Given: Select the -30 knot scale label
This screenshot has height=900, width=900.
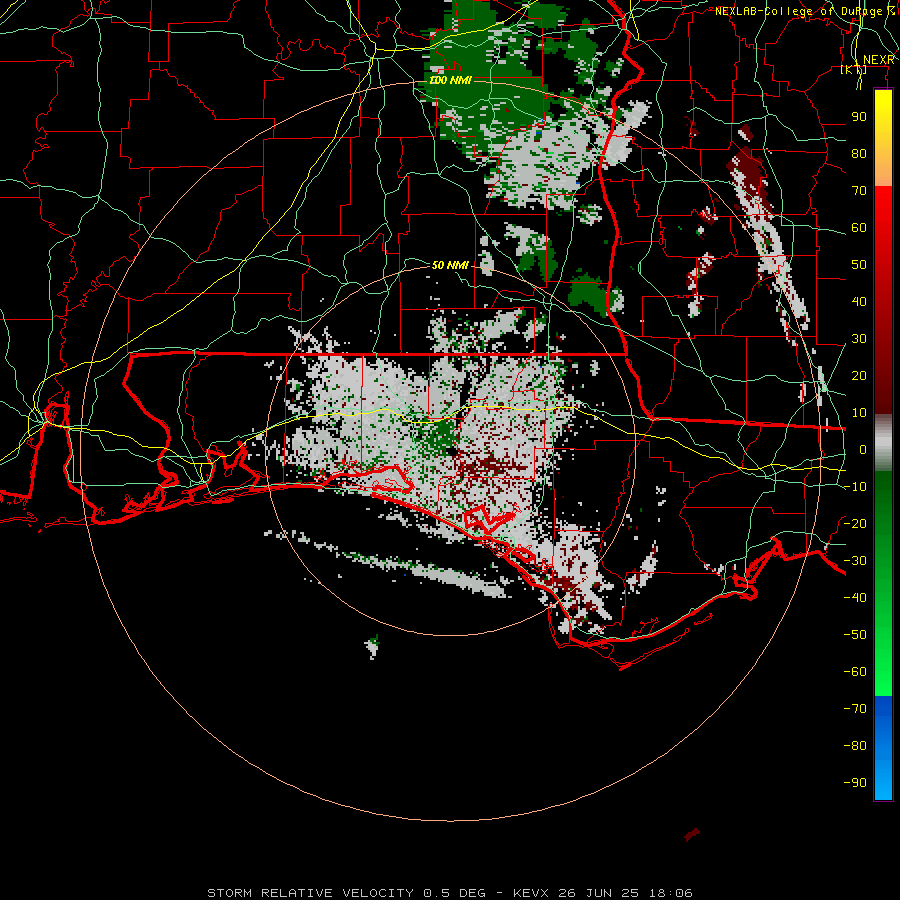Looking at the screenshot, I should [x=855, y=561].
